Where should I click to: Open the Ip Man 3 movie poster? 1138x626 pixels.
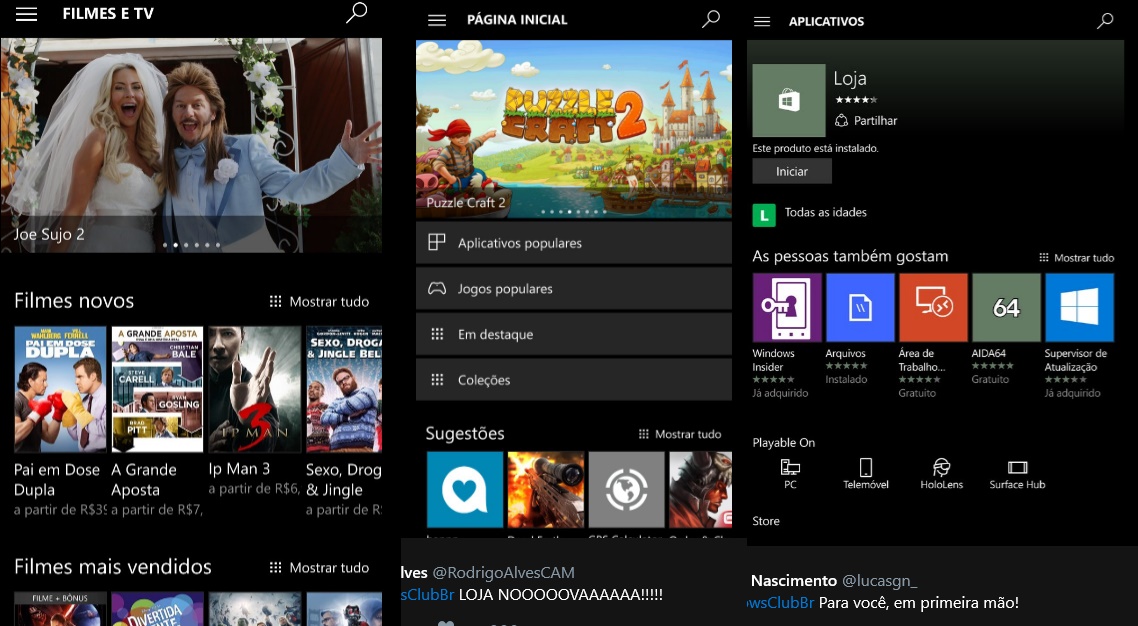[254, 389]
